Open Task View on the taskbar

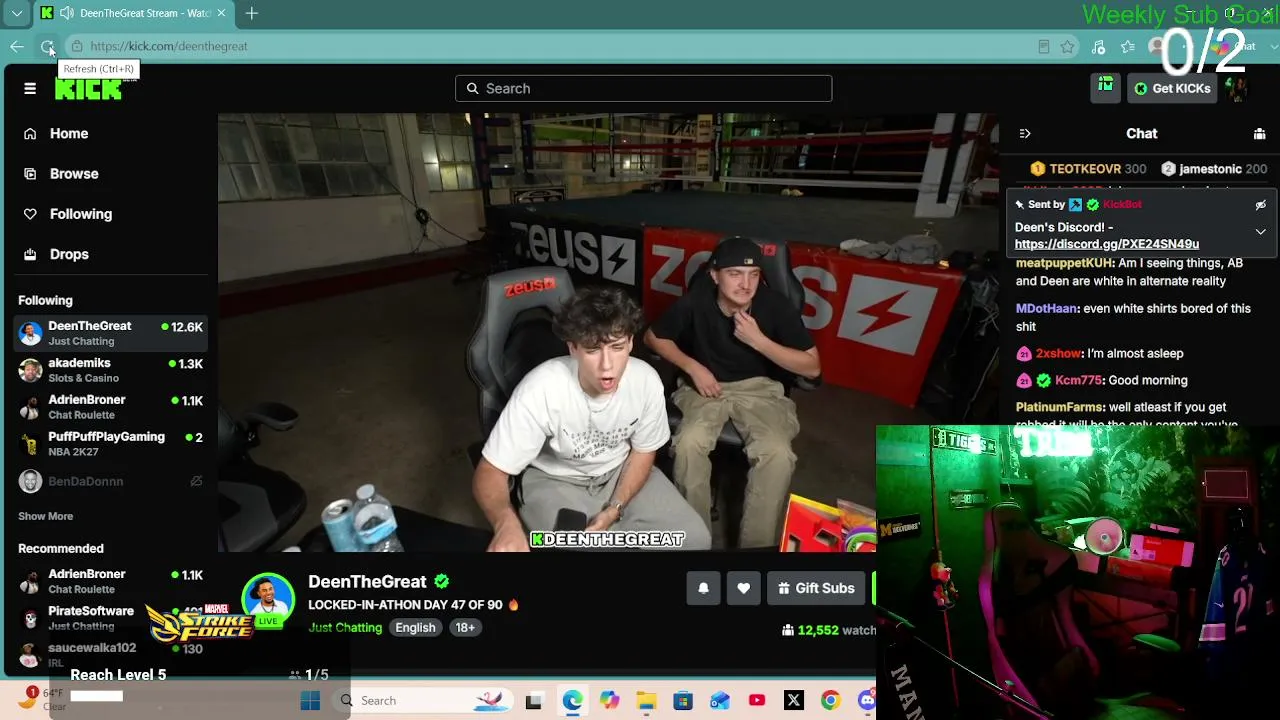point(534,701)
